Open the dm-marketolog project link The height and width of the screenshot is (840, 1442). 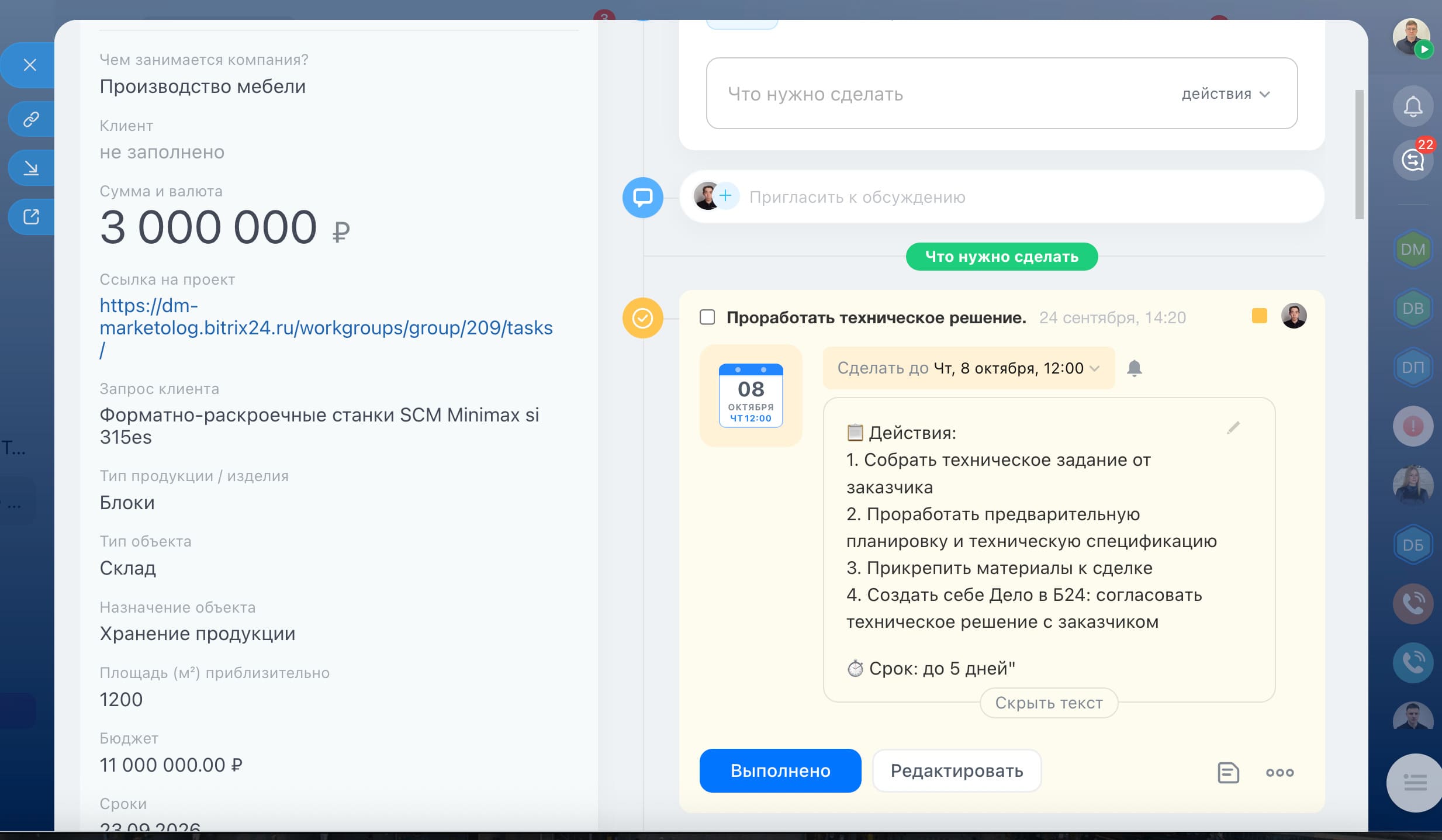326,328
